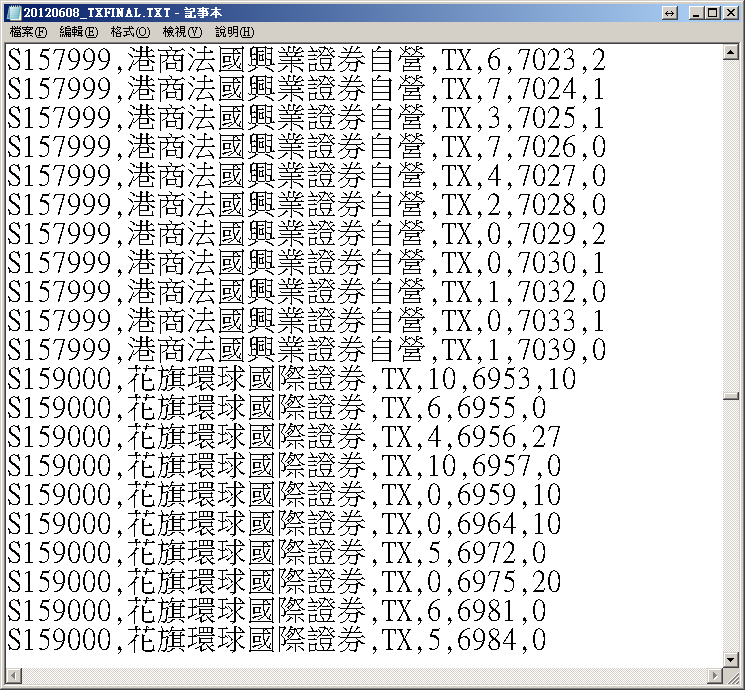Click the line ending with 7028,0

point(306,205)
